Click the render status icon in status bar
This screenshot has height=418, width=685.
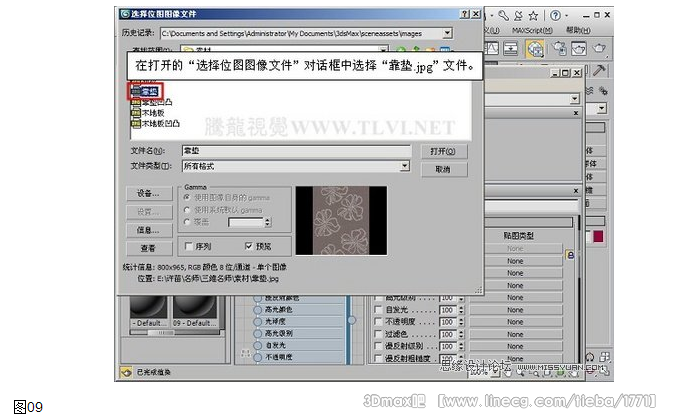click(126, 373)
